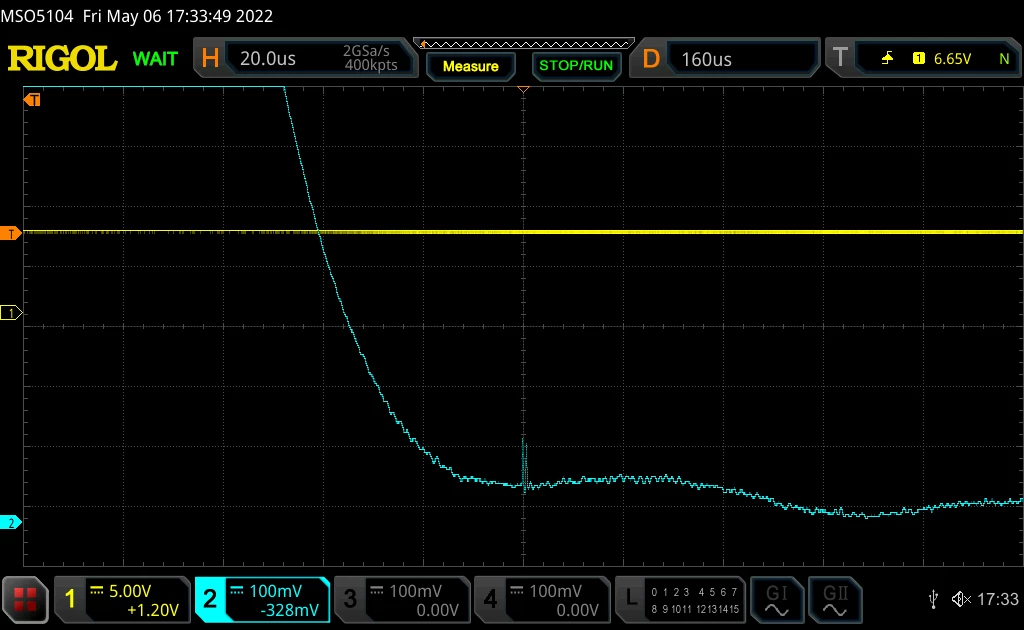Open memory depth 400kpts setting

click(371, 65)
